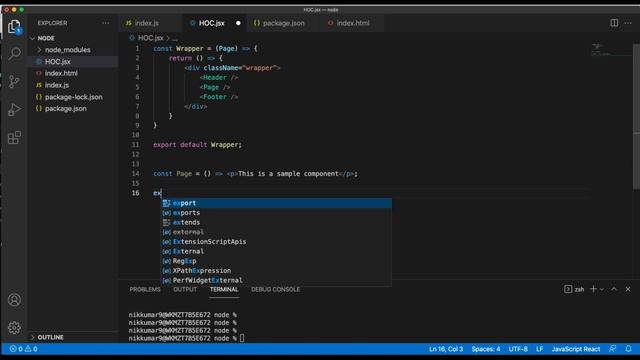Click UTF-8 encoding in status bar
Viewport: 640px width, 360px height.
[x=518, y=349]
